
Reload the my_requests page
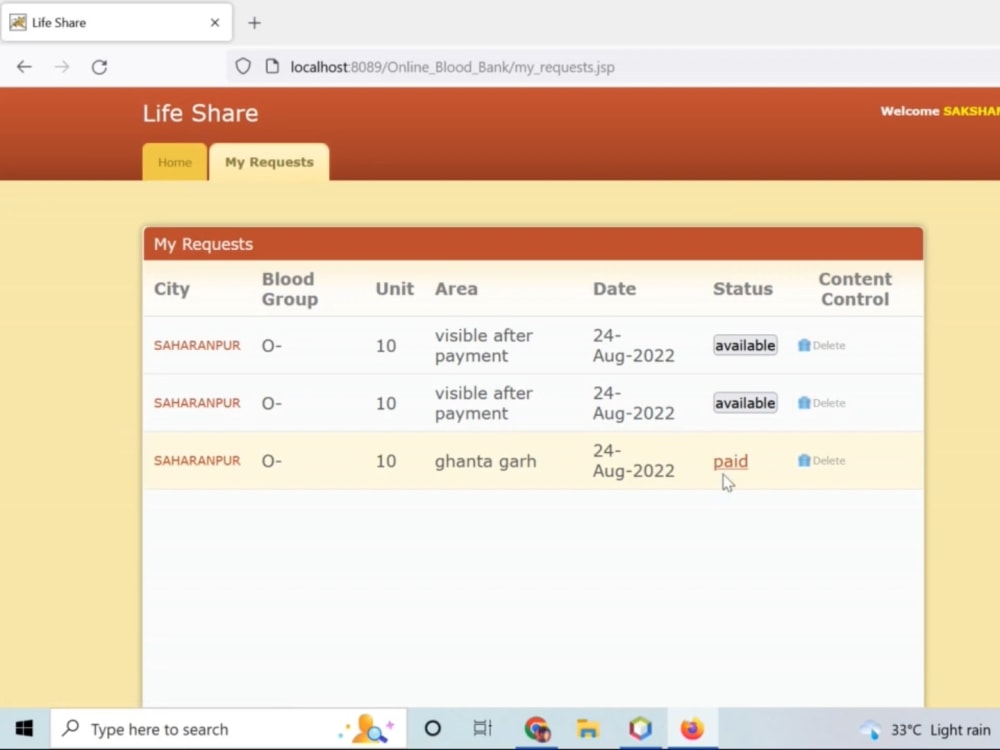[99, 67]
